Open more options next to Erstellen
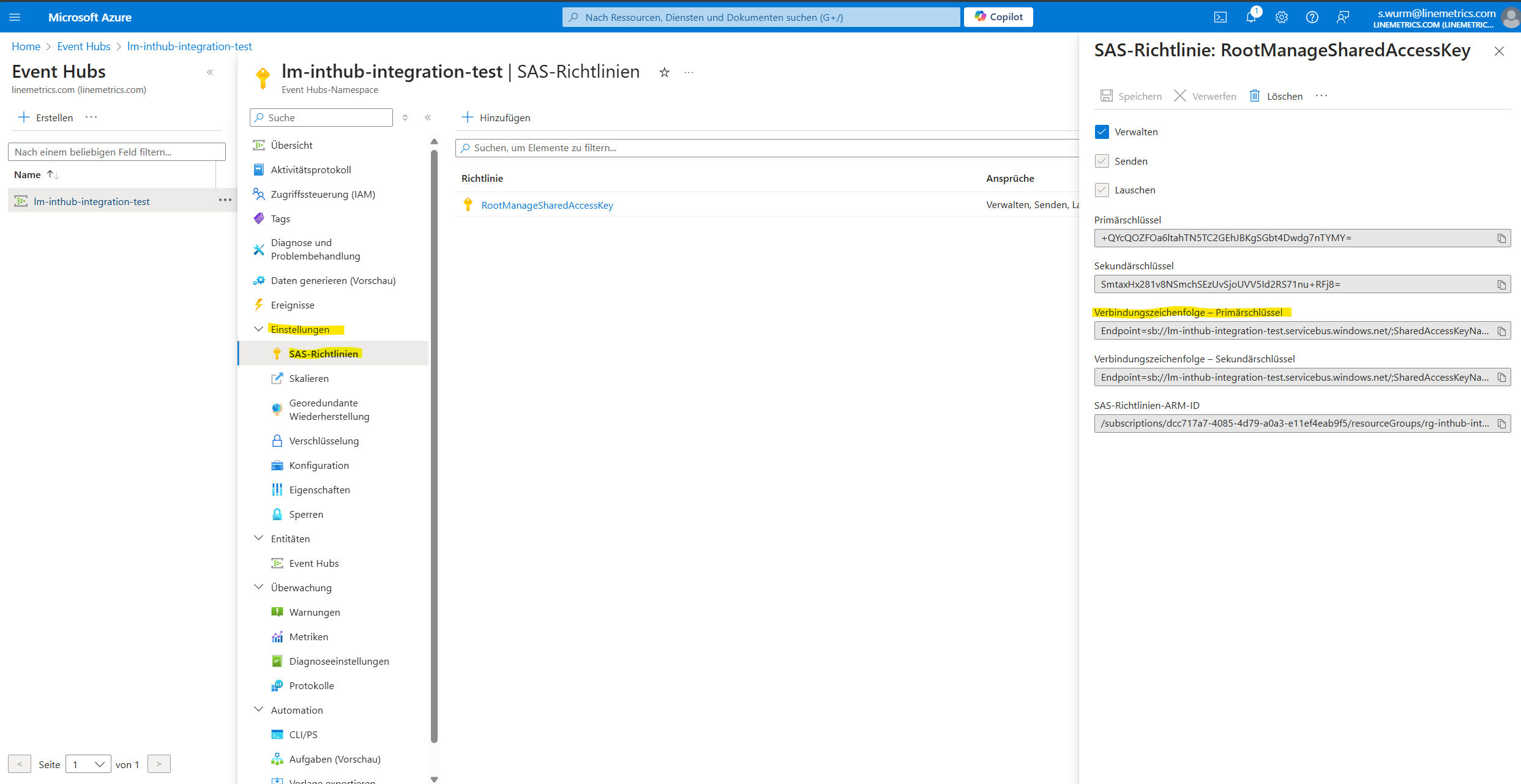1521x784 pixels. [x=91, y=117]
